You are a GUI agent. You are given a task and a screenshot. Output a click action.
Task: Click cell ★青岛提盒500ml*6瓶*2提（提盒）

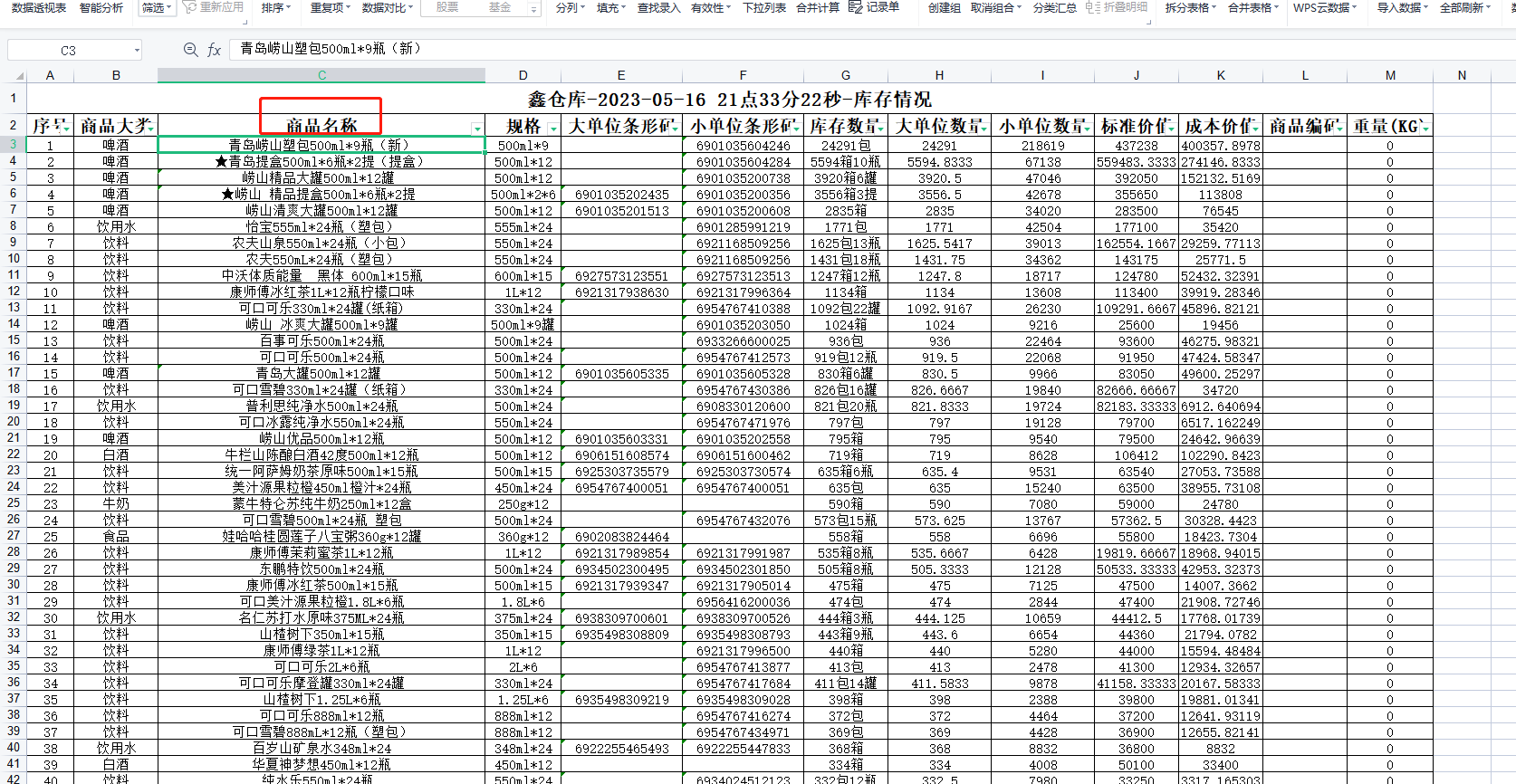[x=321, y=161]
